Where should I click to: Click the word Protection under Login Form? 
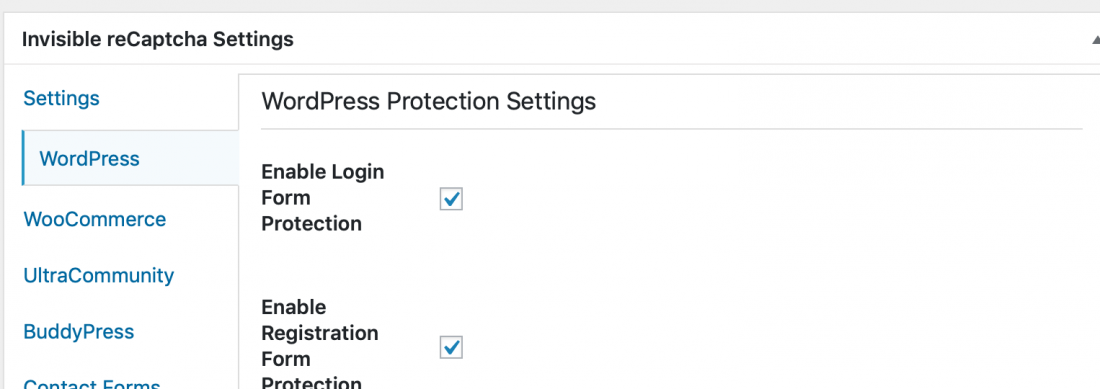point(311,224)
